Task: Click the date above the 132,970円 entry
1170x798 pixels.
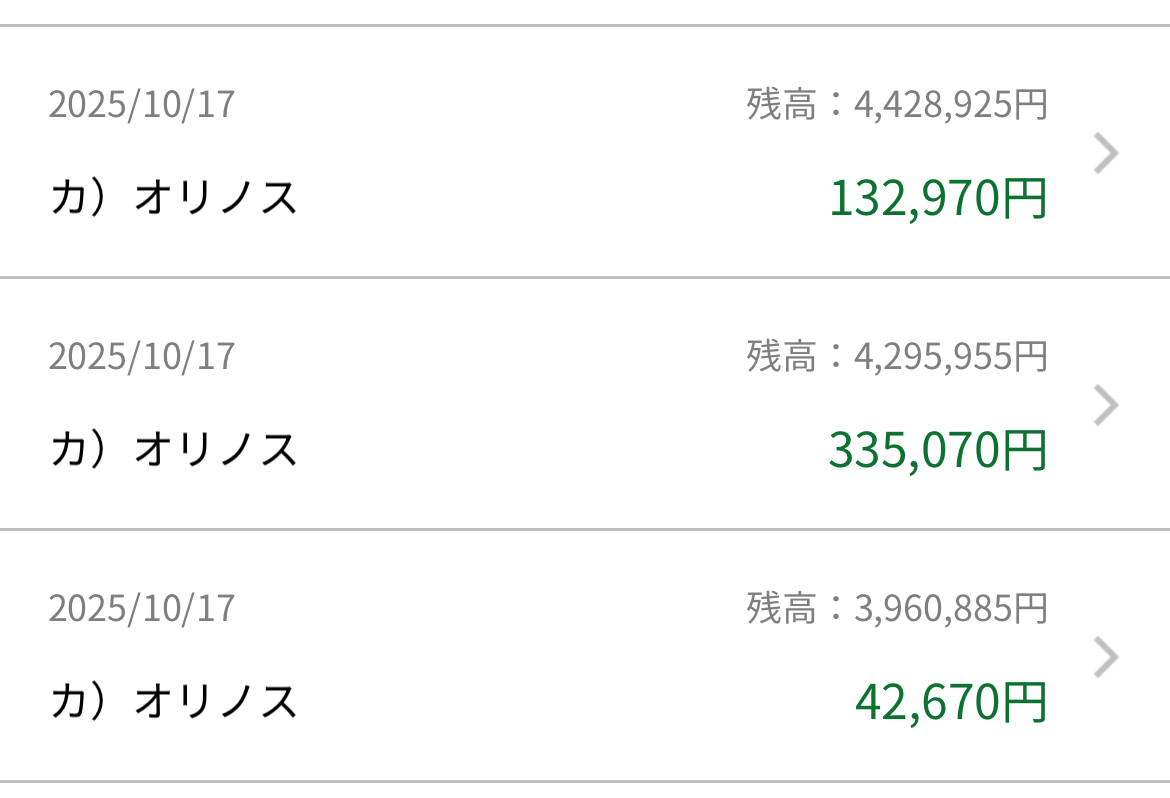Action: 141,104
